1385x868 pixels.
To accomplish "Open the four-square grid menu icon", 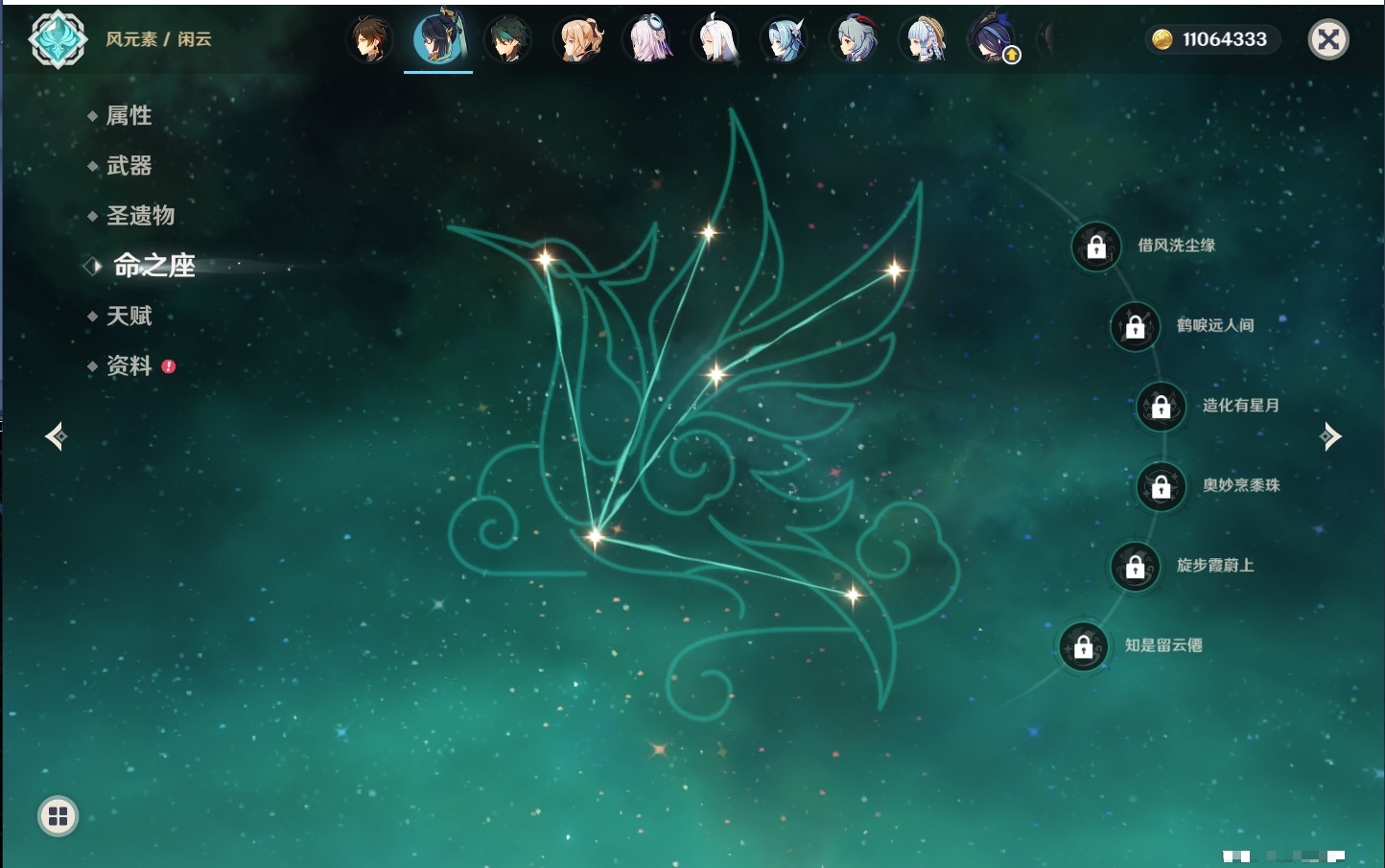I will coord(58,816).
